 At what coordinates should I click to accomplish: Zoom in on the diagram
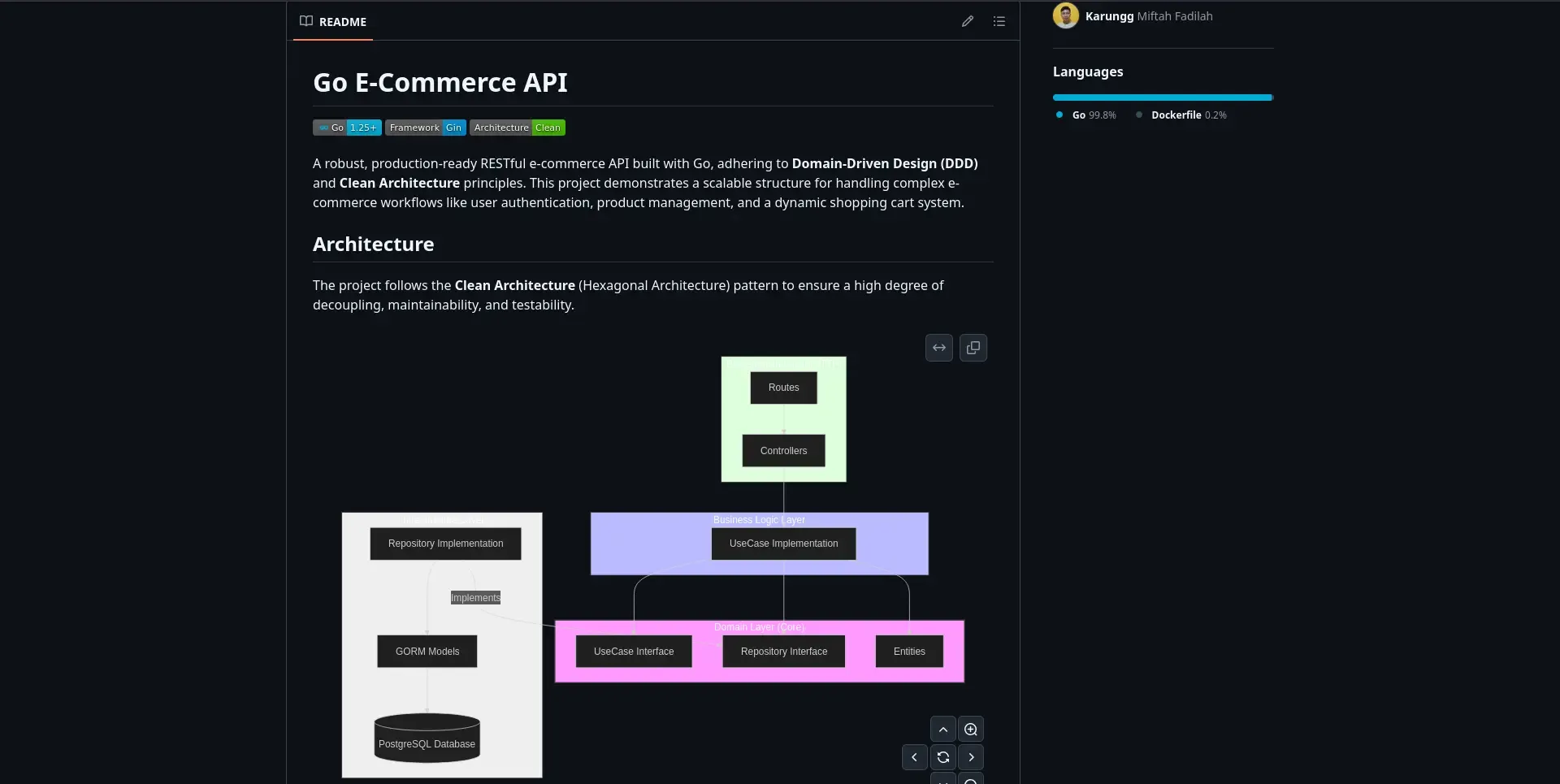point(971,730)
